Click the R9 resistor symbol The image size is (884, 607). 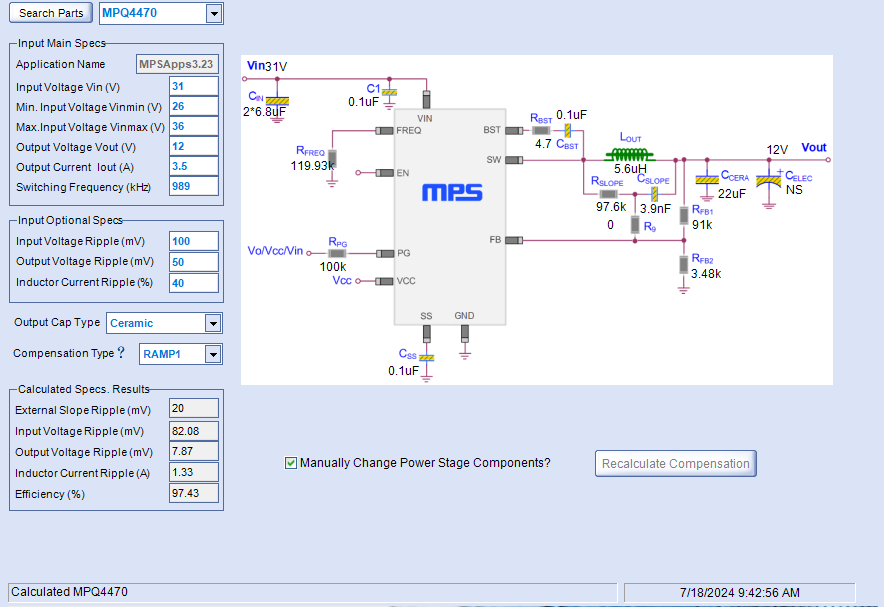pos(635,225)
